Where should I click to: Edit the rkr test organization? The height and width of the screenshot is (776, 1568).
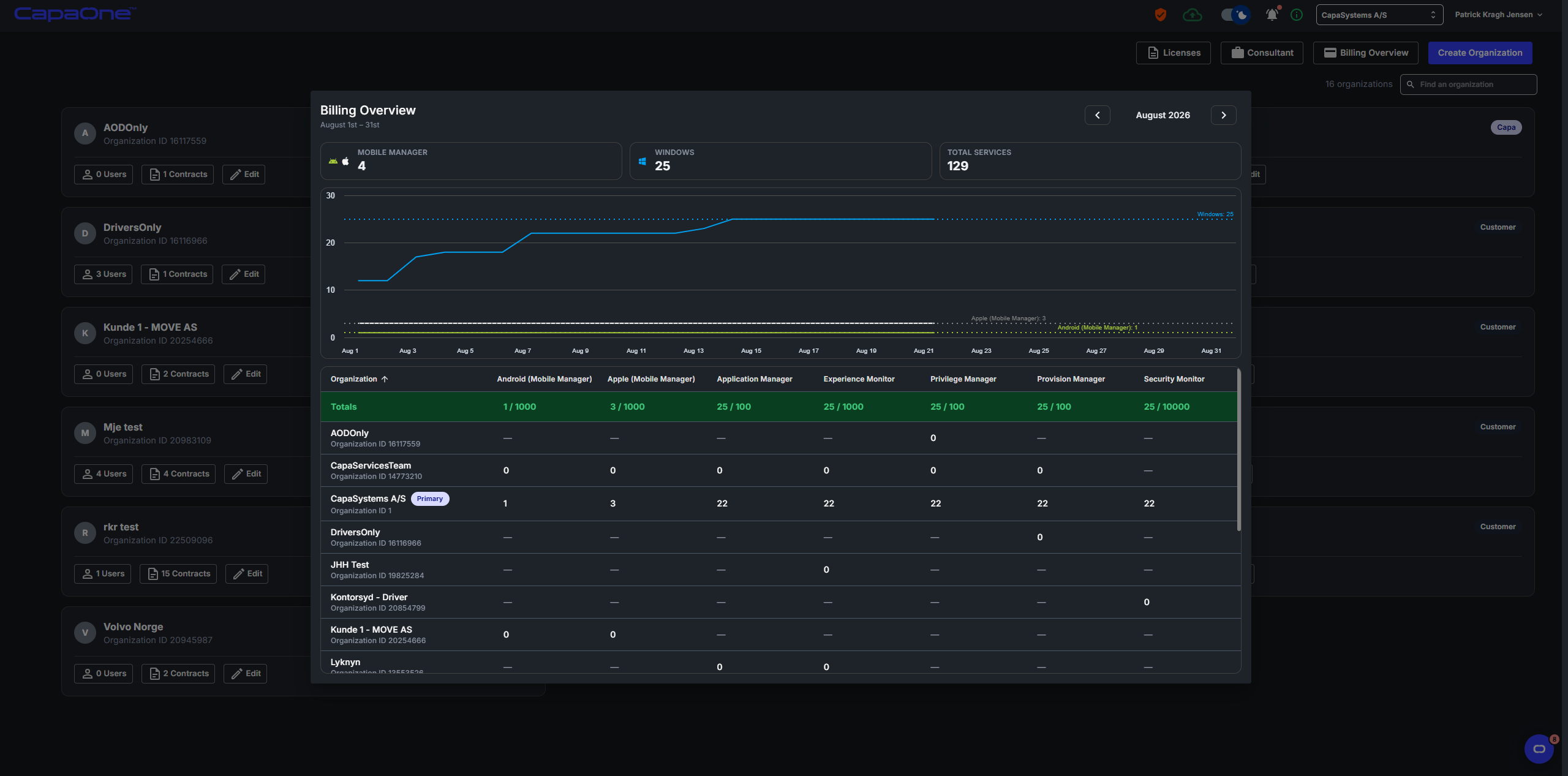[x=247, y=574]
